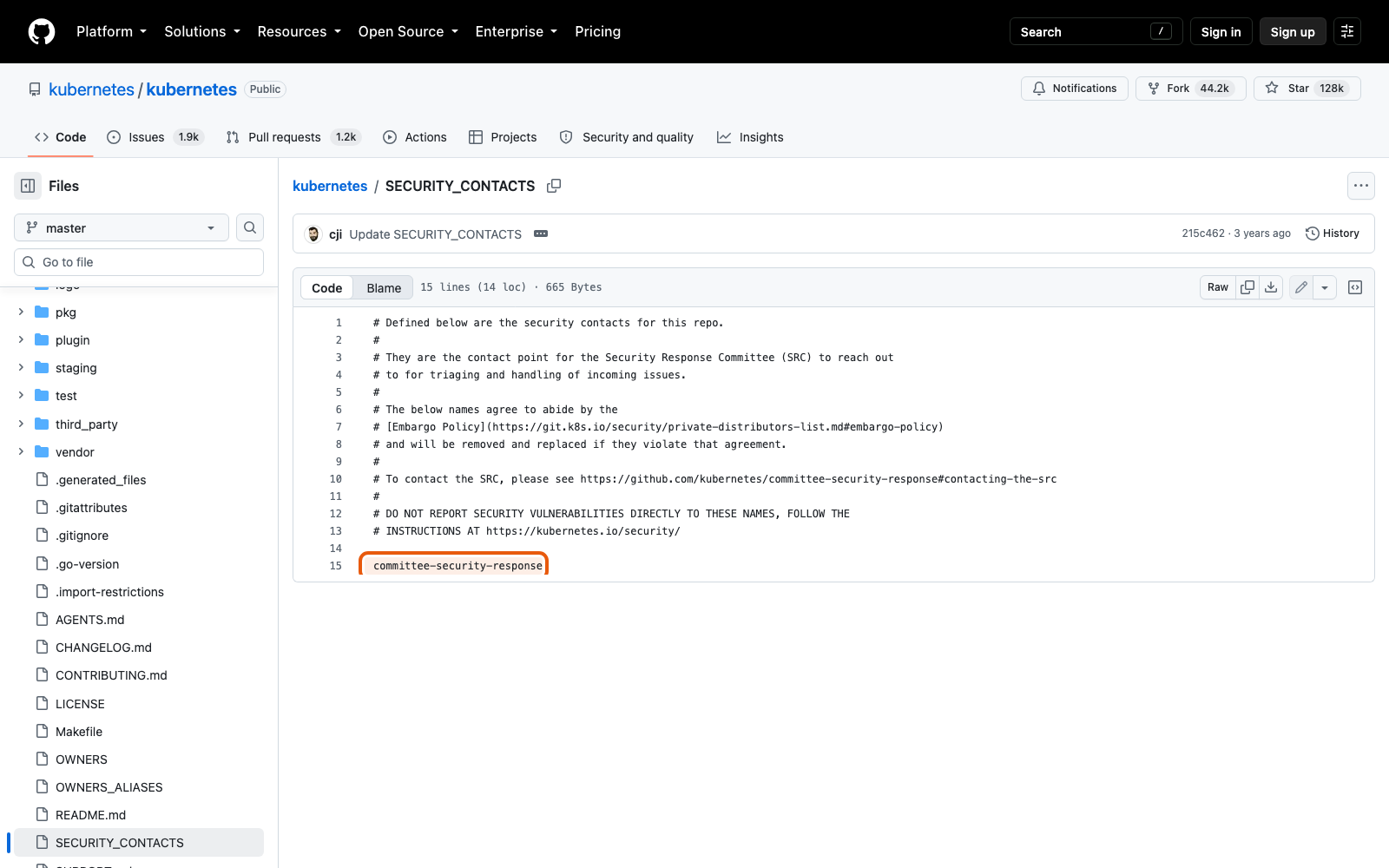Open the Platform menu

[x=111, y=31]
